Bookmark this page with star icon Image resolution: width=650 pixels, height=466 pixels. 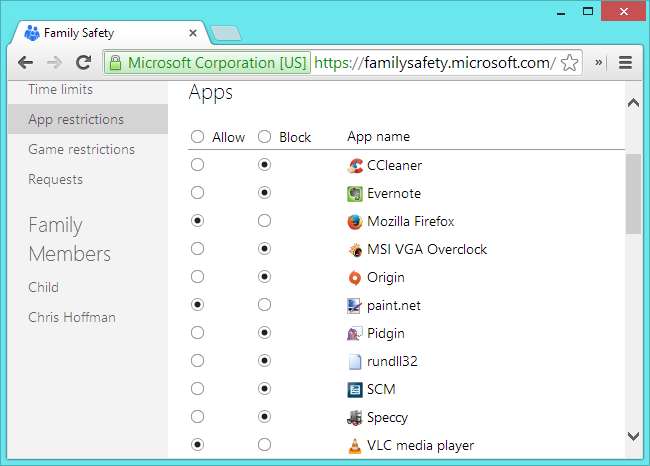(569, 63)
